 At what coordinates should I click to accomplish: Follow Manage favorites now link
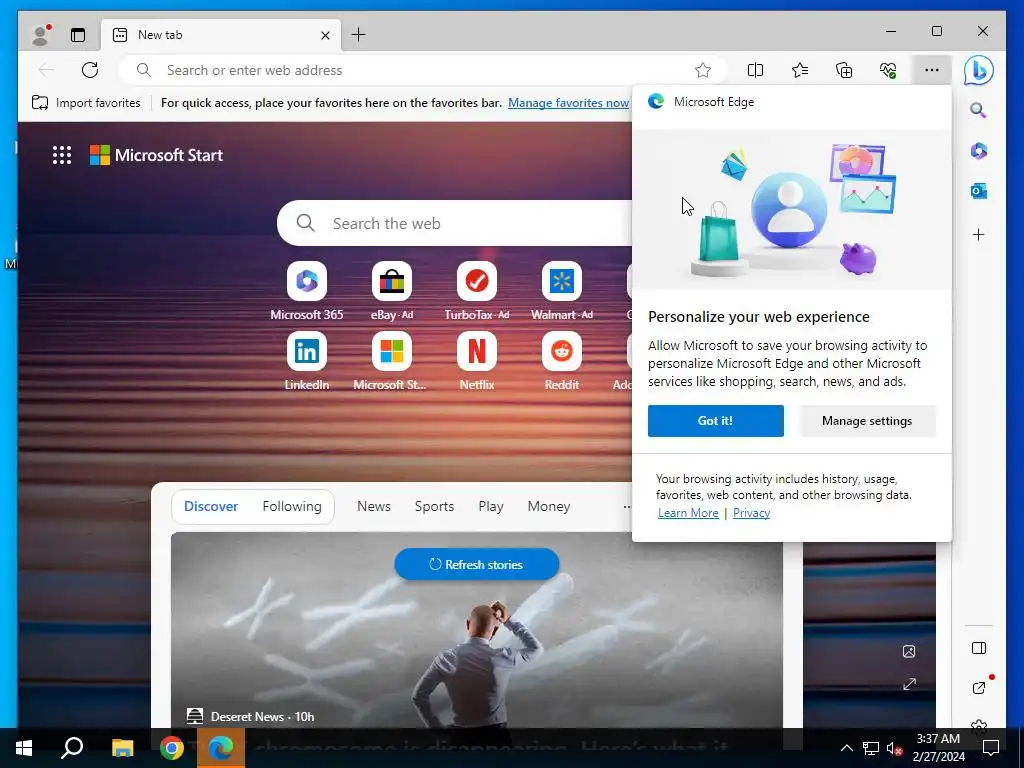(569, 103)
